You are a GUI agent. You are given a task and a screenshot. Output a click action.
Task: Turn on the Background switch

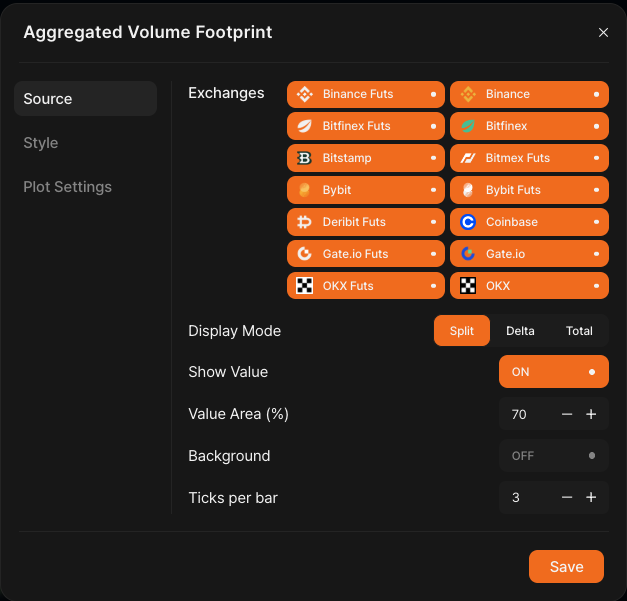554,456
